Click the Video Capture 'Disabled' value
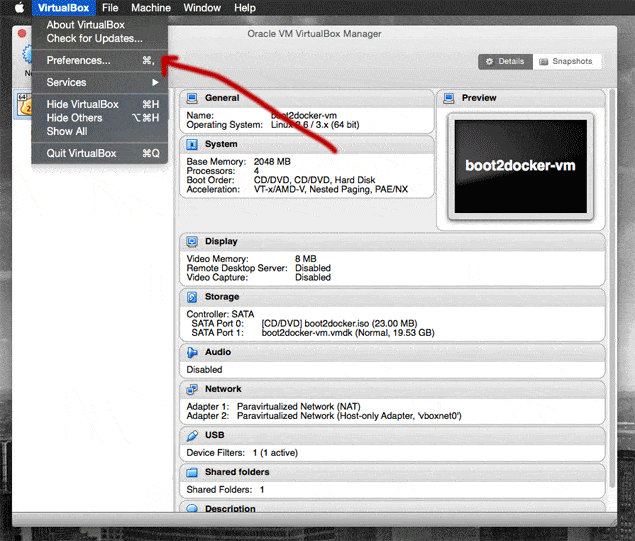Image resolution: width=635 pixels, height=541 pixels. coord(313,277)
